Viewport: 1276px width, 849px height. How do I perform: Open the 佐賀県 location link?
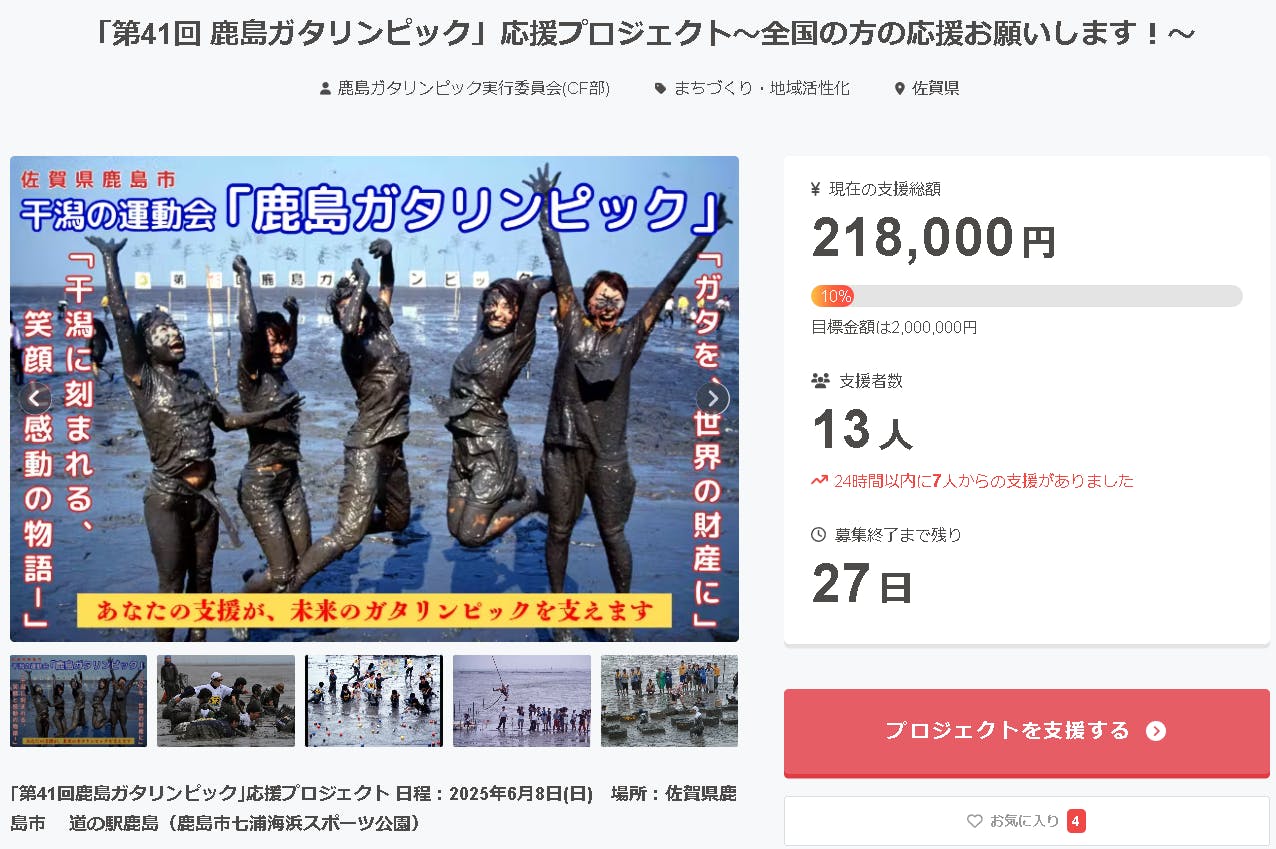[x=936, y=88]
